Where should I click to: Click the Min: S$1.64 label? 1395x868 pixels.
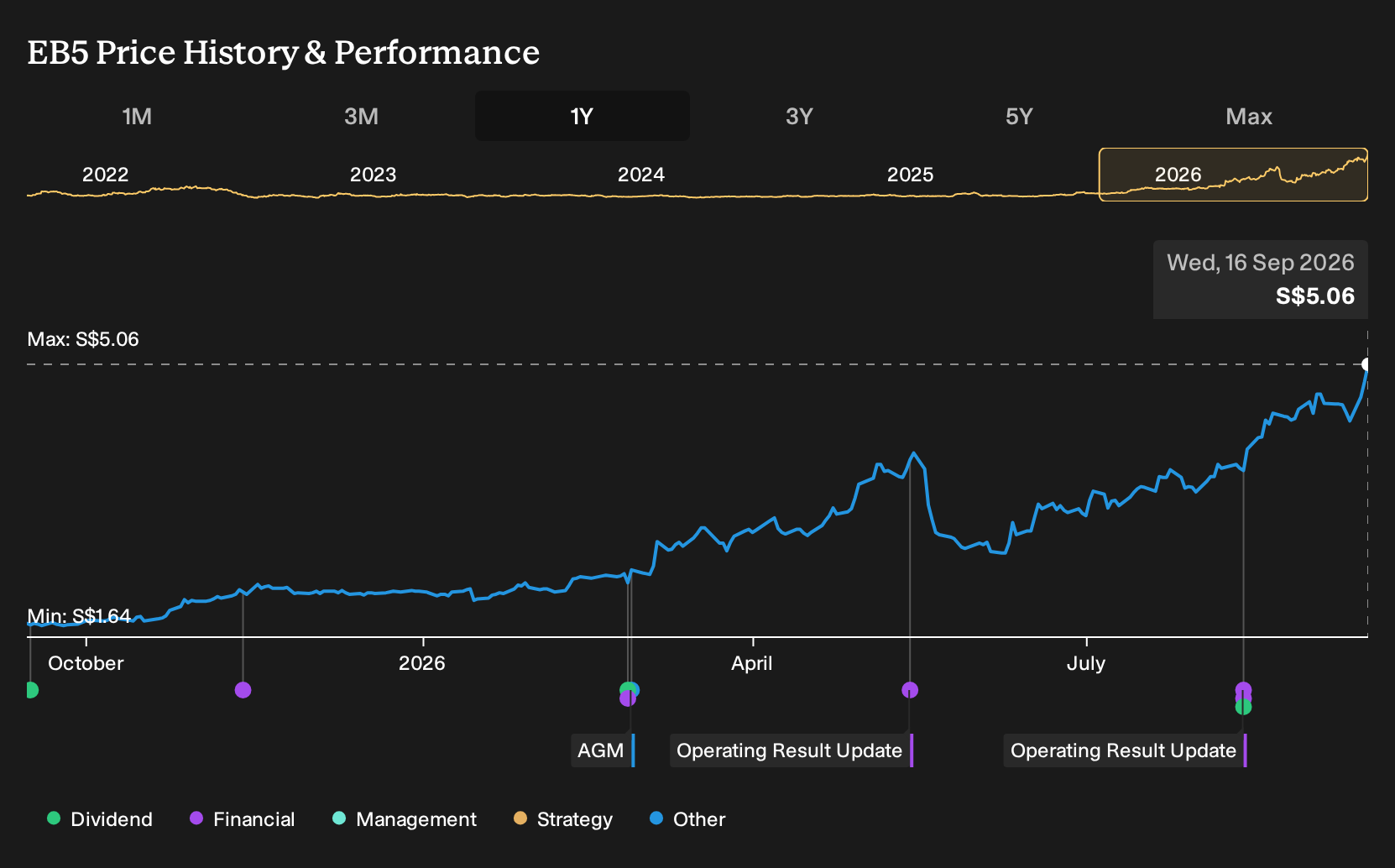[x=79, y=616]
